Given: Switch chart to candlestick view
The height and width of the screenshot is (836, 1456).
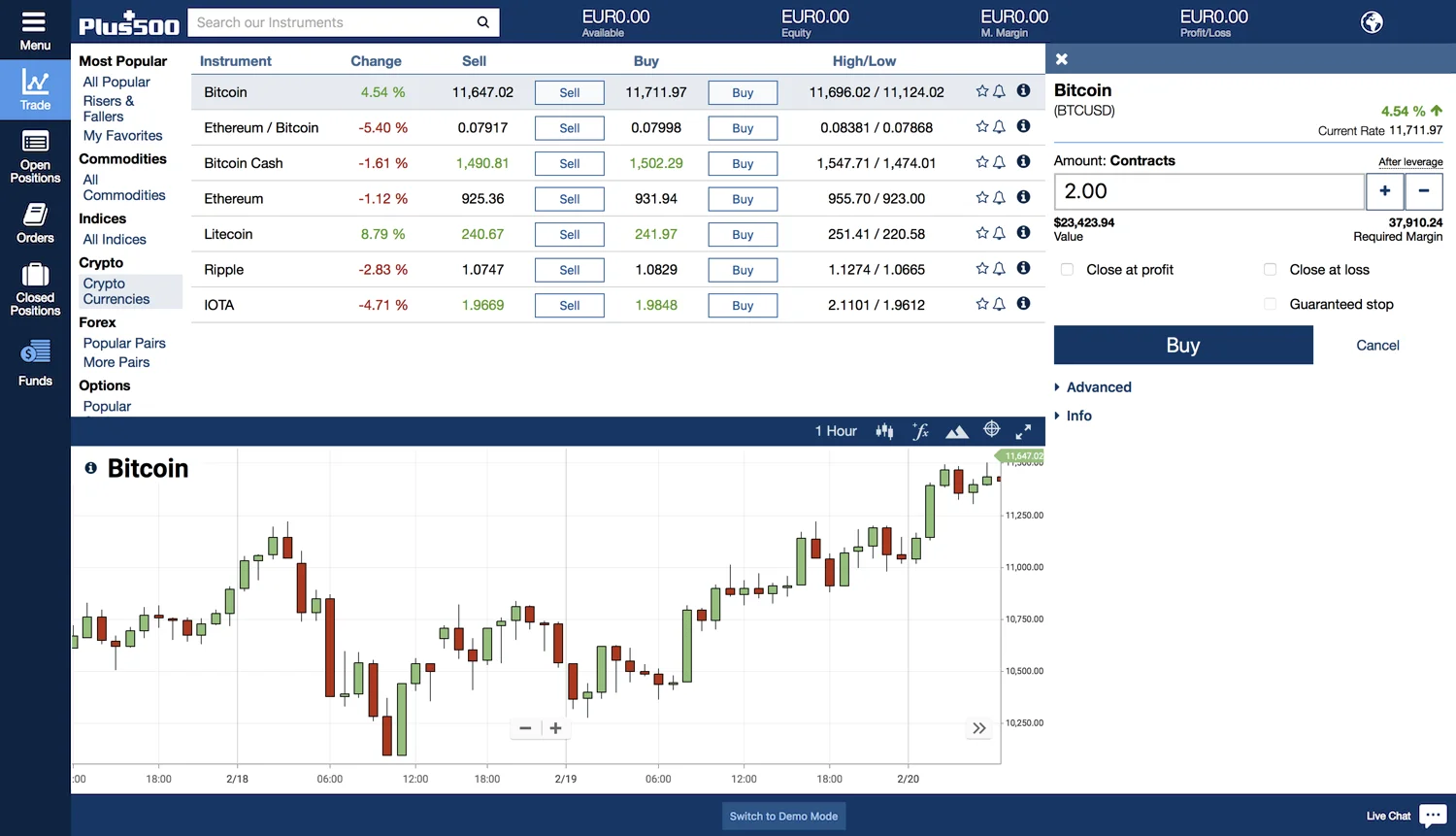Looking at the screenshot, I should [x=883, y=430].
